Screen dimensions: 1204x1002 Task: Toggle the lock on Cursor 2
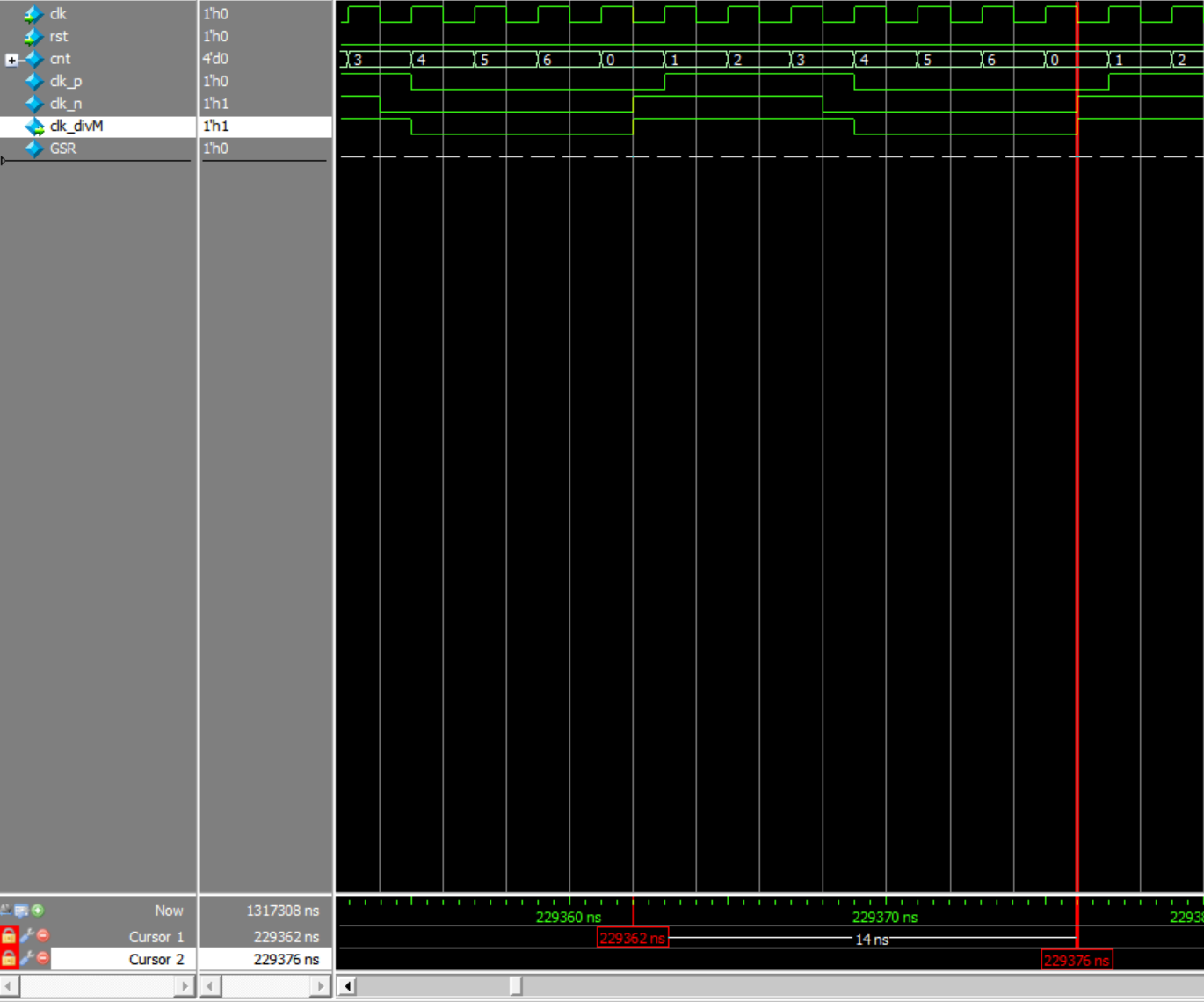click(x=9, y=958)
